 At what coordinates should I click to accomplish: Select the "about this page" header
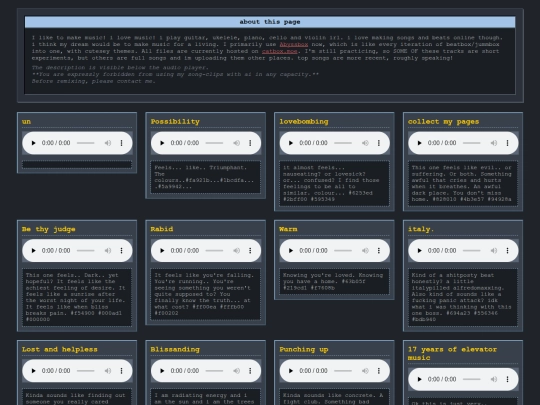270,22
